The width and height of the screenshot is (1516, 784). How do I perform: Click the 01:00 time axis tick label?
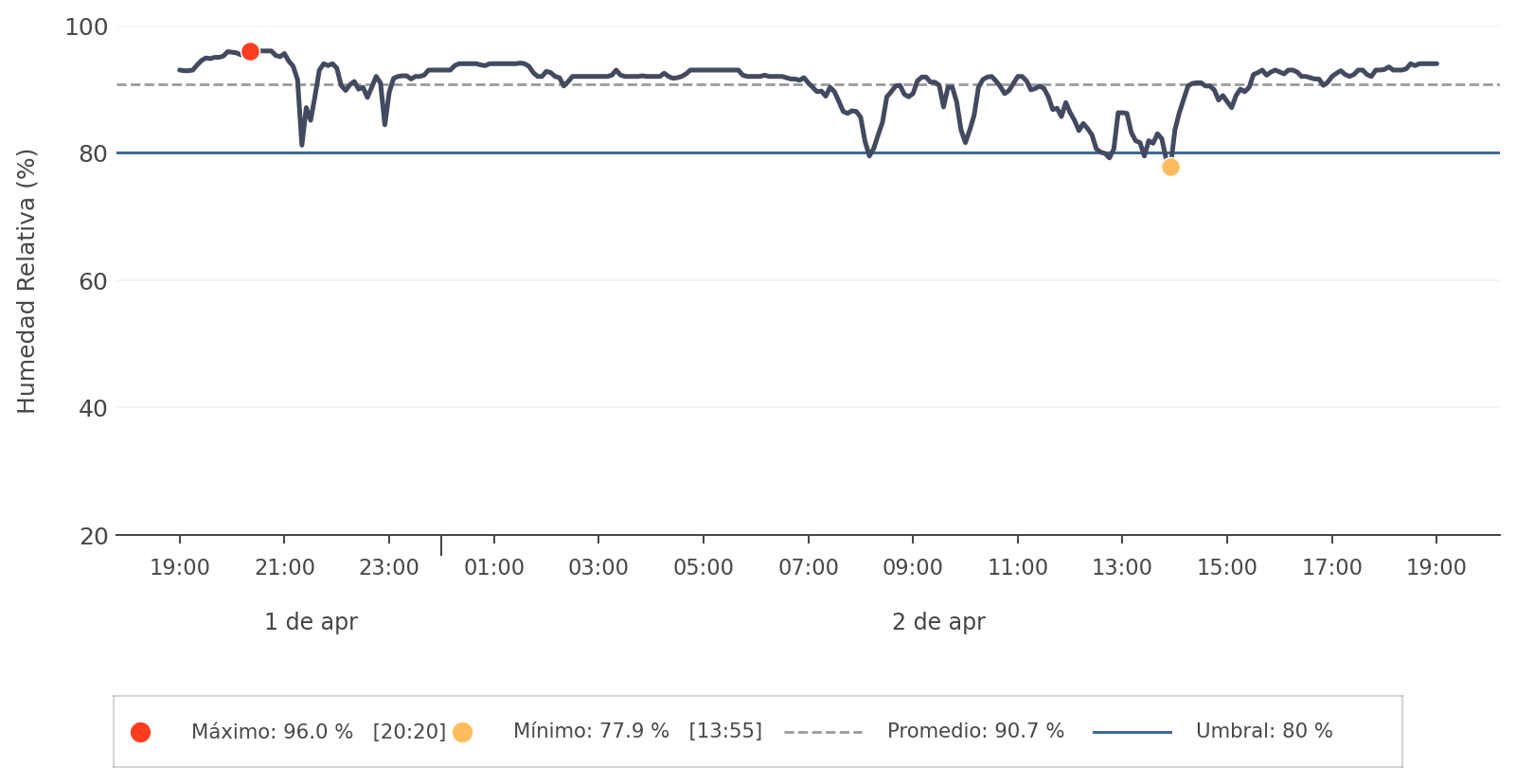coord(493,568)
